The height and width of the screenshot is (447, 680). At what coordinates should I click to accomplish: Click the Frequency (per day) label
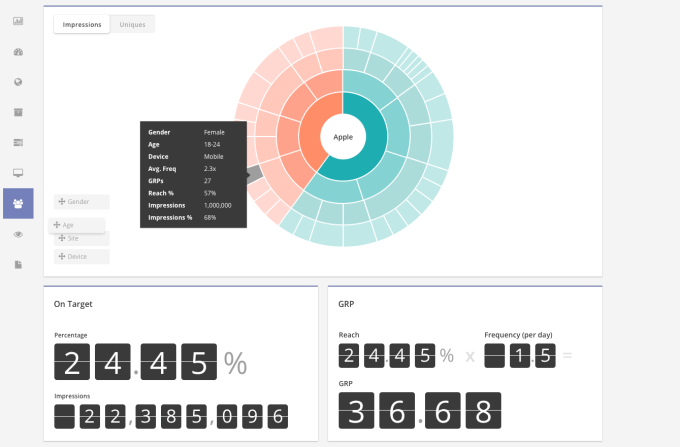(518, 335)
